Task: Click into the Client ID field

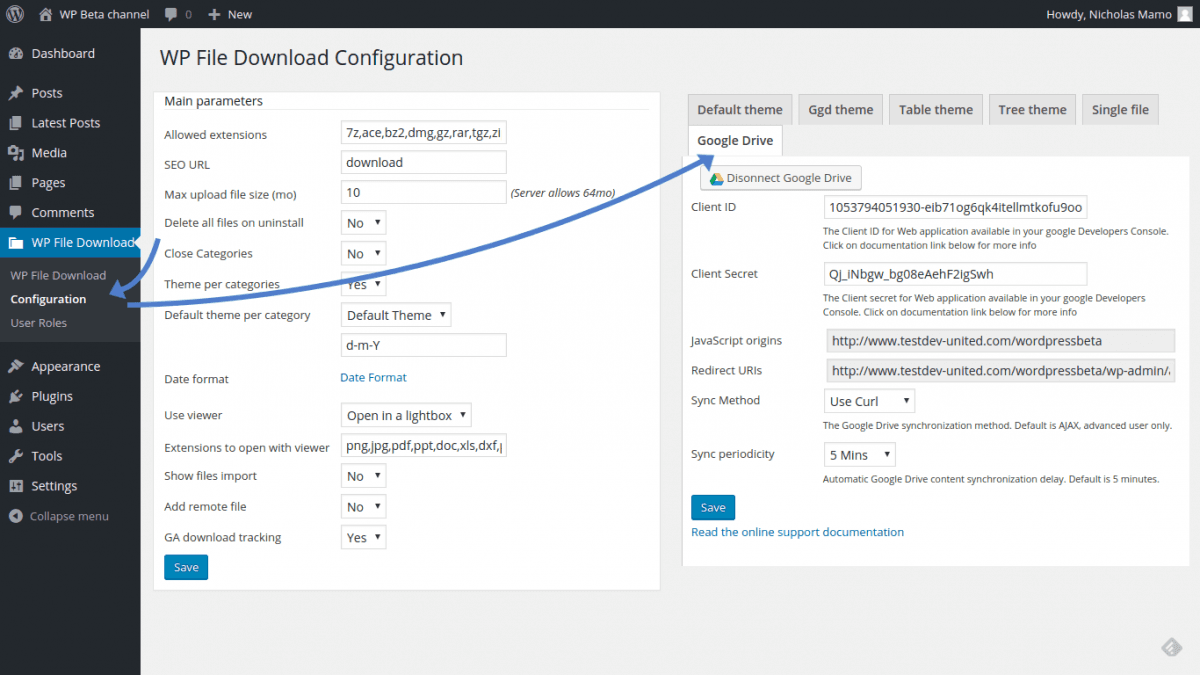Action: click(954, 208)
